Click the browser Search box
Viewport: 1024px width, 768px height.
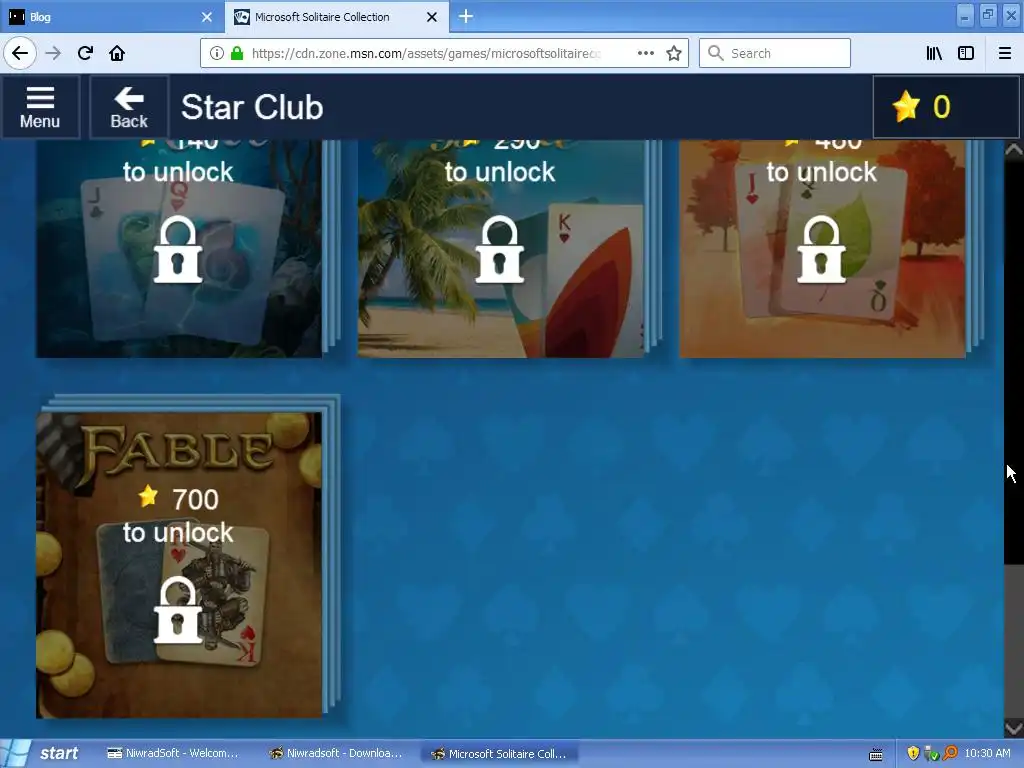click(775, 53)
